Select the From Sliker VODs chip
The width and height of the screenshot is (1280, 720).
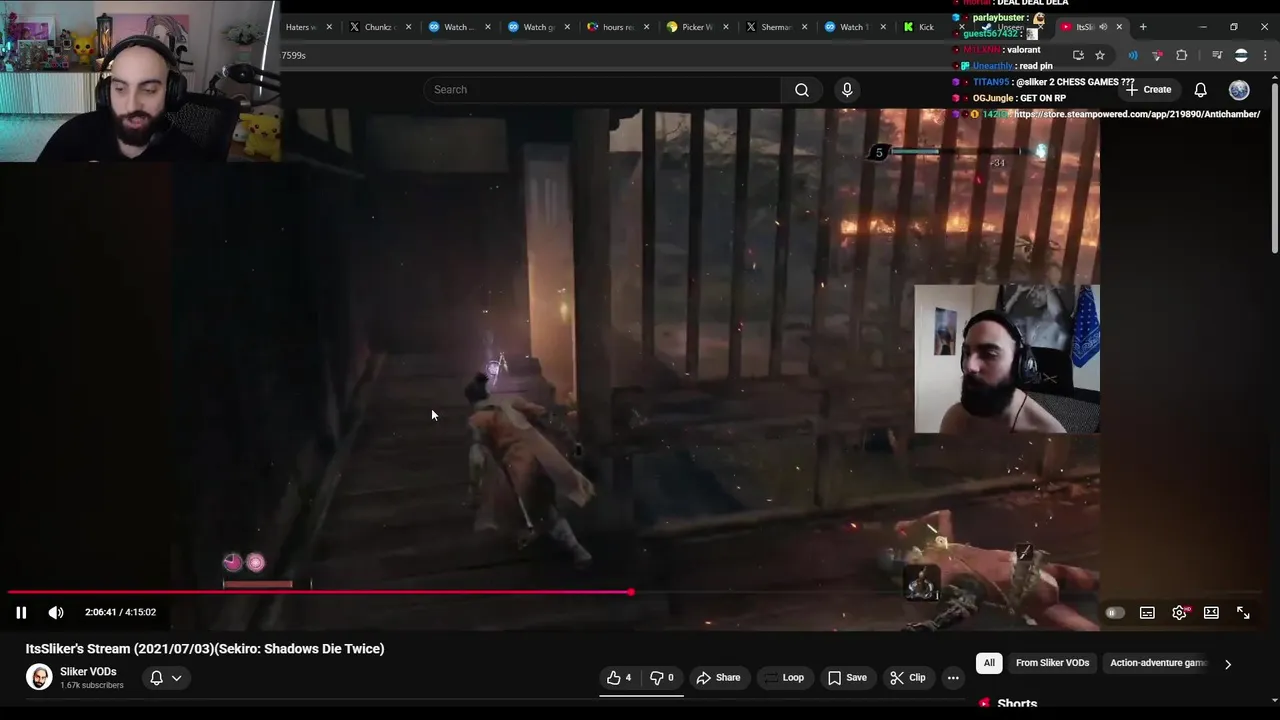(x=1052, y=663)
